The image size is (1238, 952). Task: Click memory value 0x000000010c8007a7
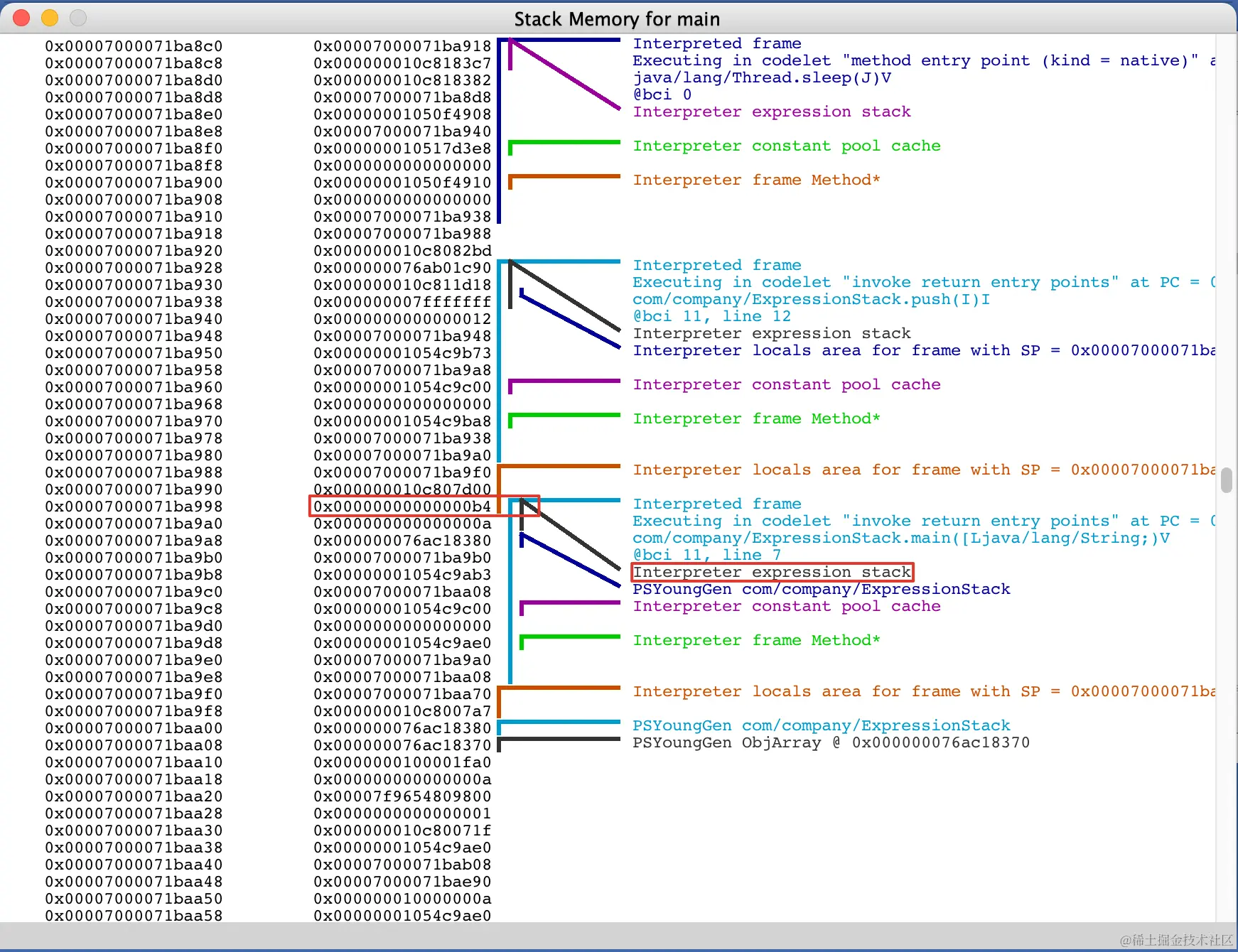(x=402, y=711)
